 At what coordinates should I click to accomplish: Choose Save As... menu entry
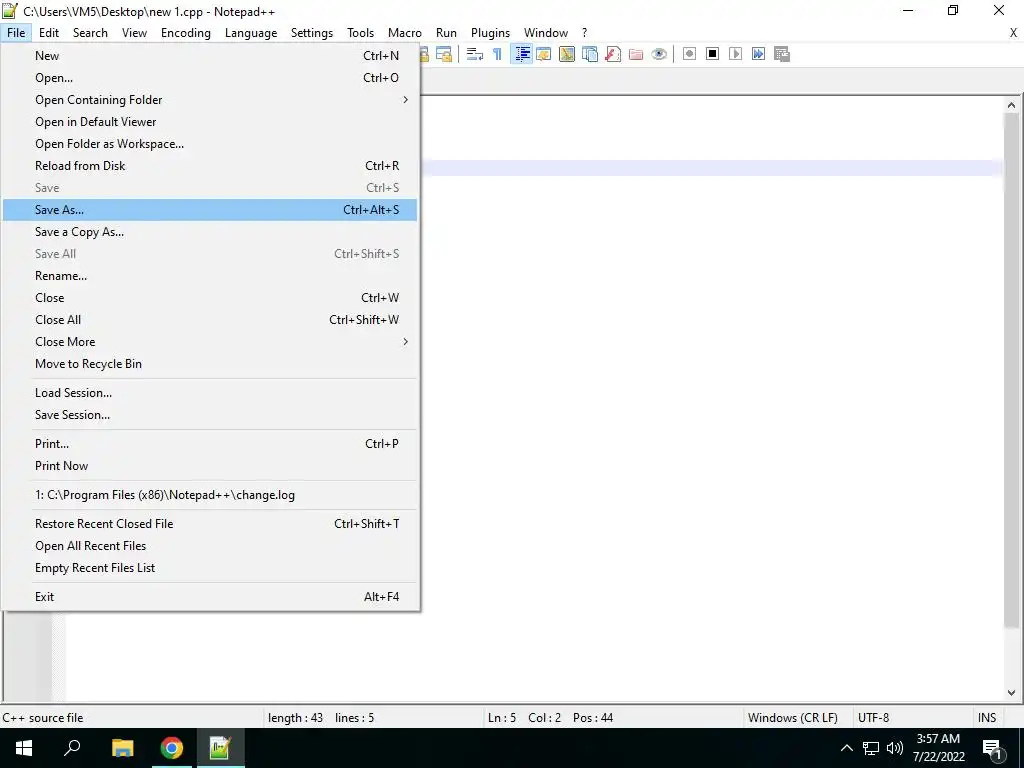tap(210, 210)
